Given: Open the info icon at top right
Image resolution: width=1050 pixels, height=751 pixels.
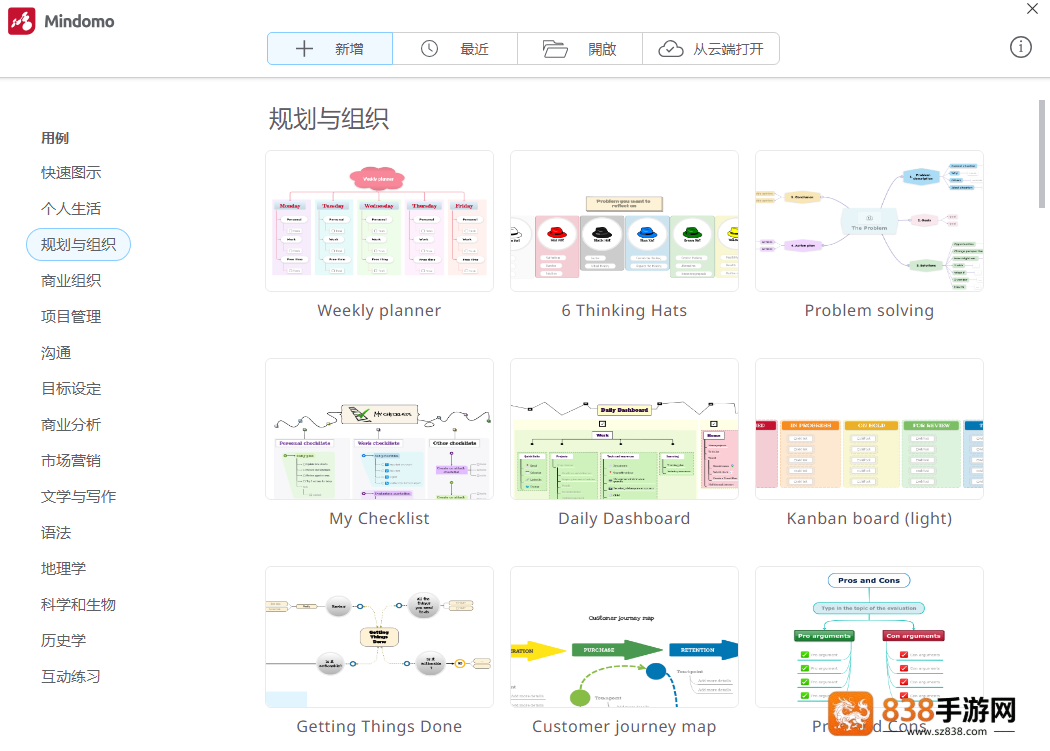Looking at the screenshot, I should tap(1021, 47).
